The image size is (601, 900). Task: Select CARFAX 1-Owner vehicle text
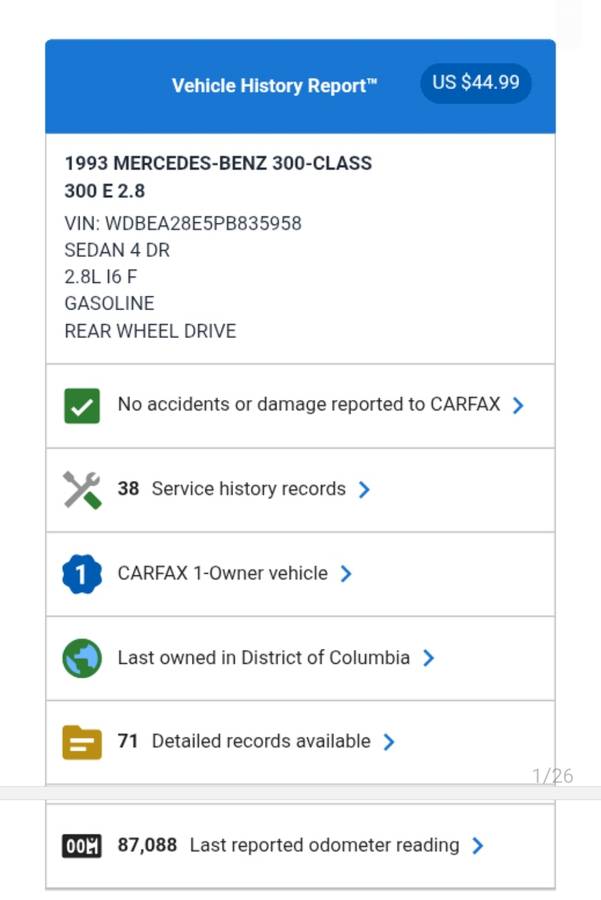point(222,573)
